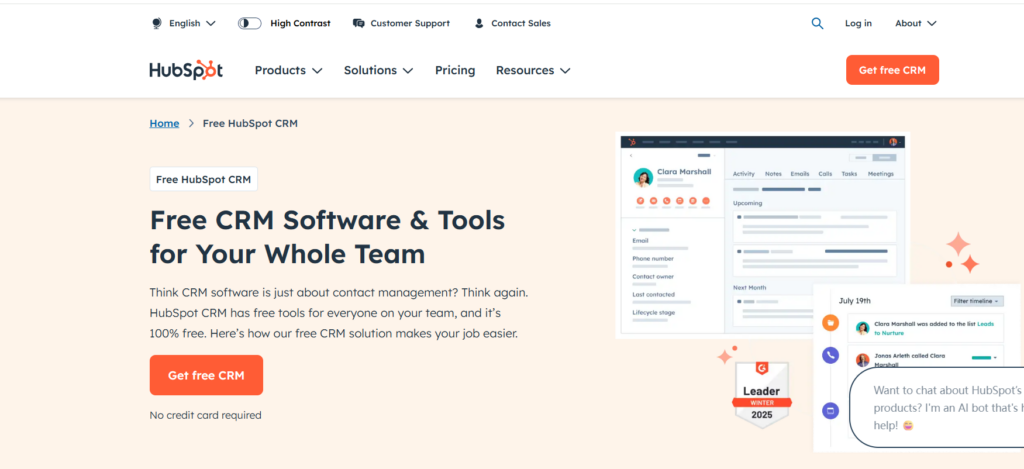1024x469 pixels.
Task: Click the globe language icon
Action: coord(156,23)
